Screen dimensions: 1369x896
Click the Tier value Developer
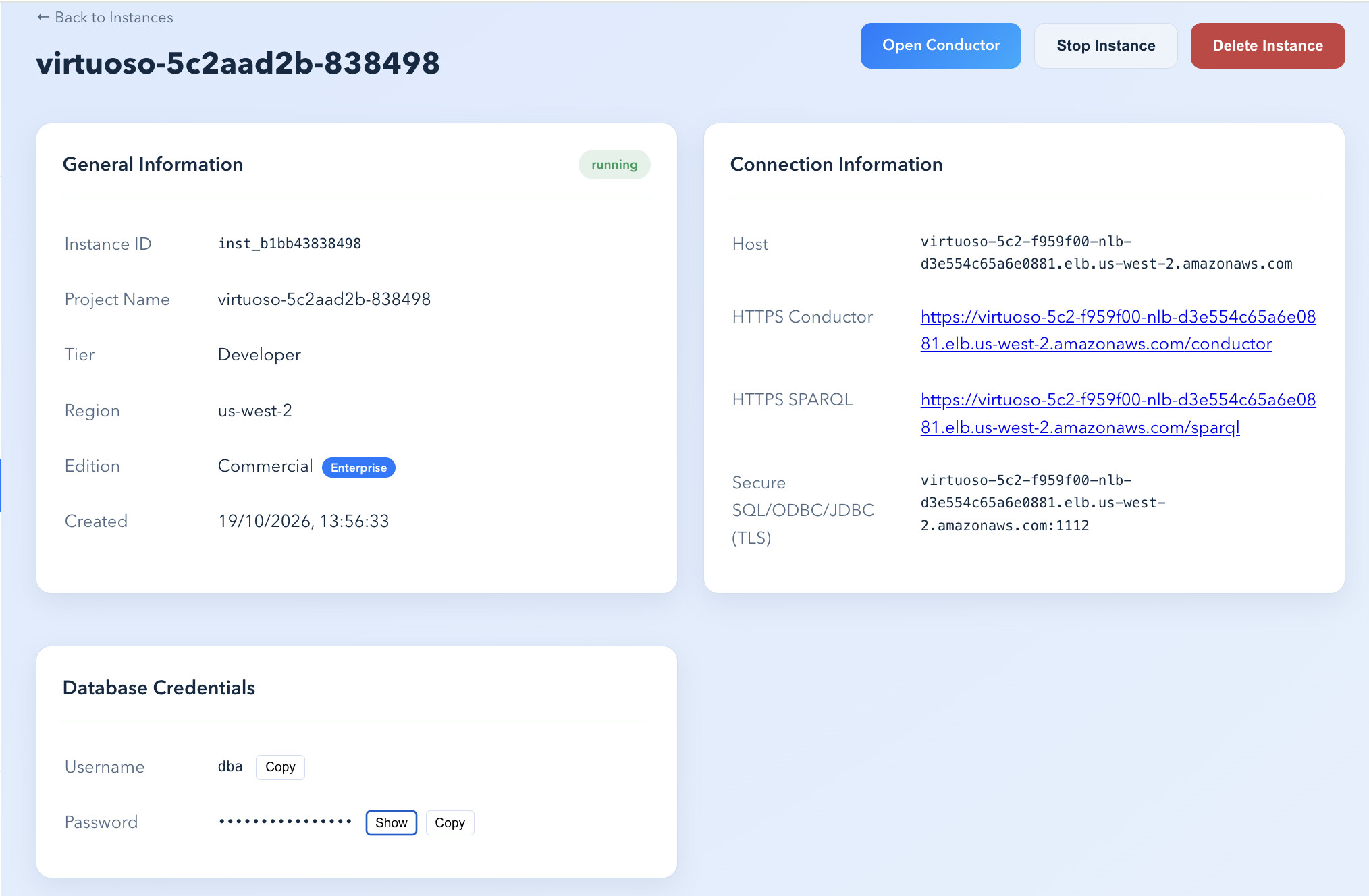point(259,355)
